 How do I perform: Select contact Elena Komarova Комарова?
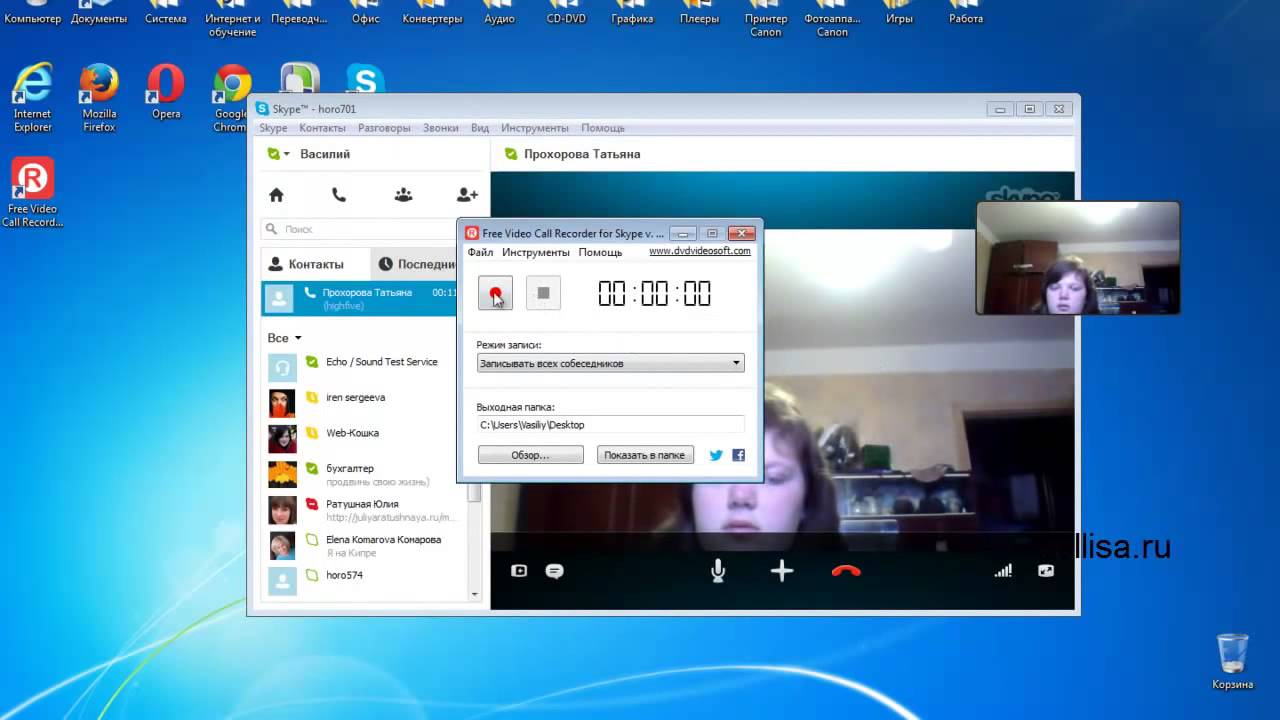(x=364, y=545)
